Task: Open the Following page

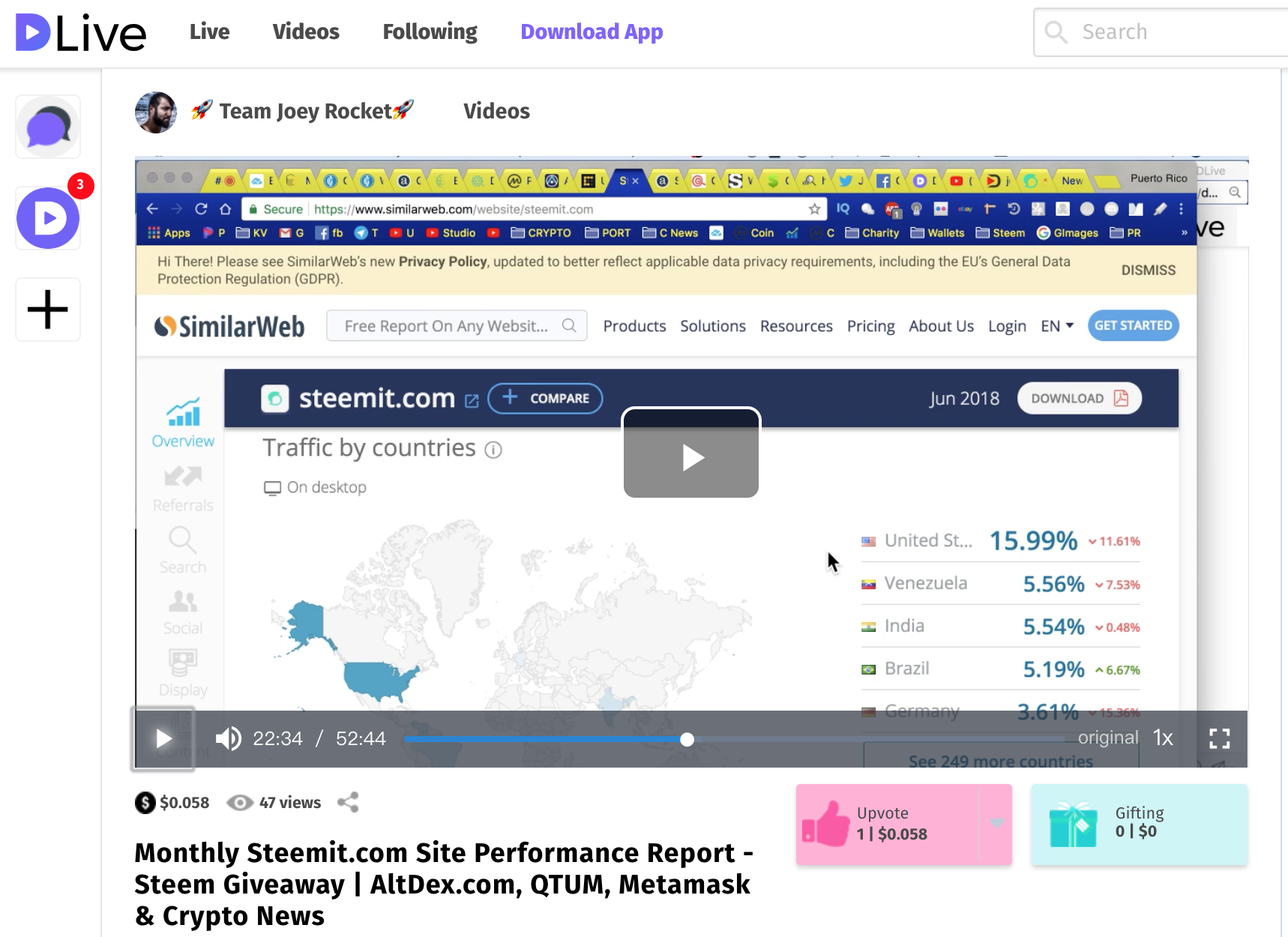Action: (x=430, y=31)
